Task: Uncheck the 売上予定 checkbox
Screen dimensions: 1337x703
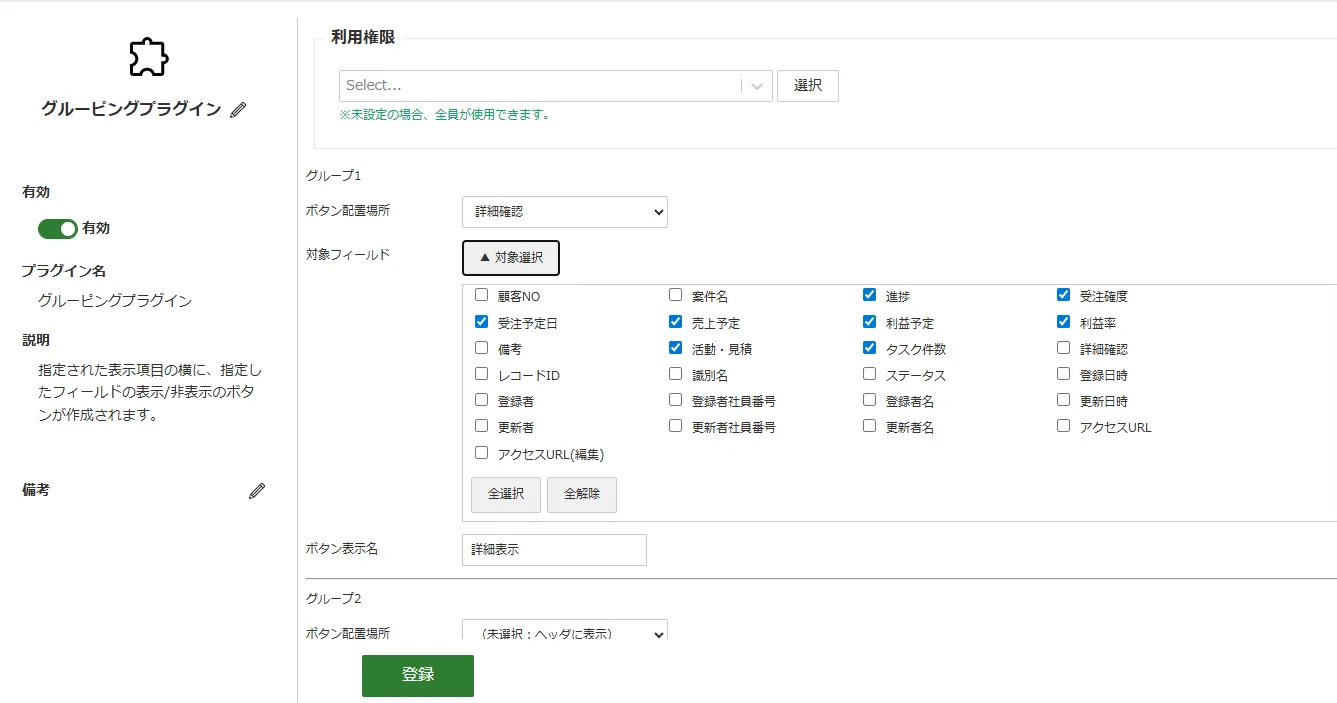Action: [x=675, y=322]
